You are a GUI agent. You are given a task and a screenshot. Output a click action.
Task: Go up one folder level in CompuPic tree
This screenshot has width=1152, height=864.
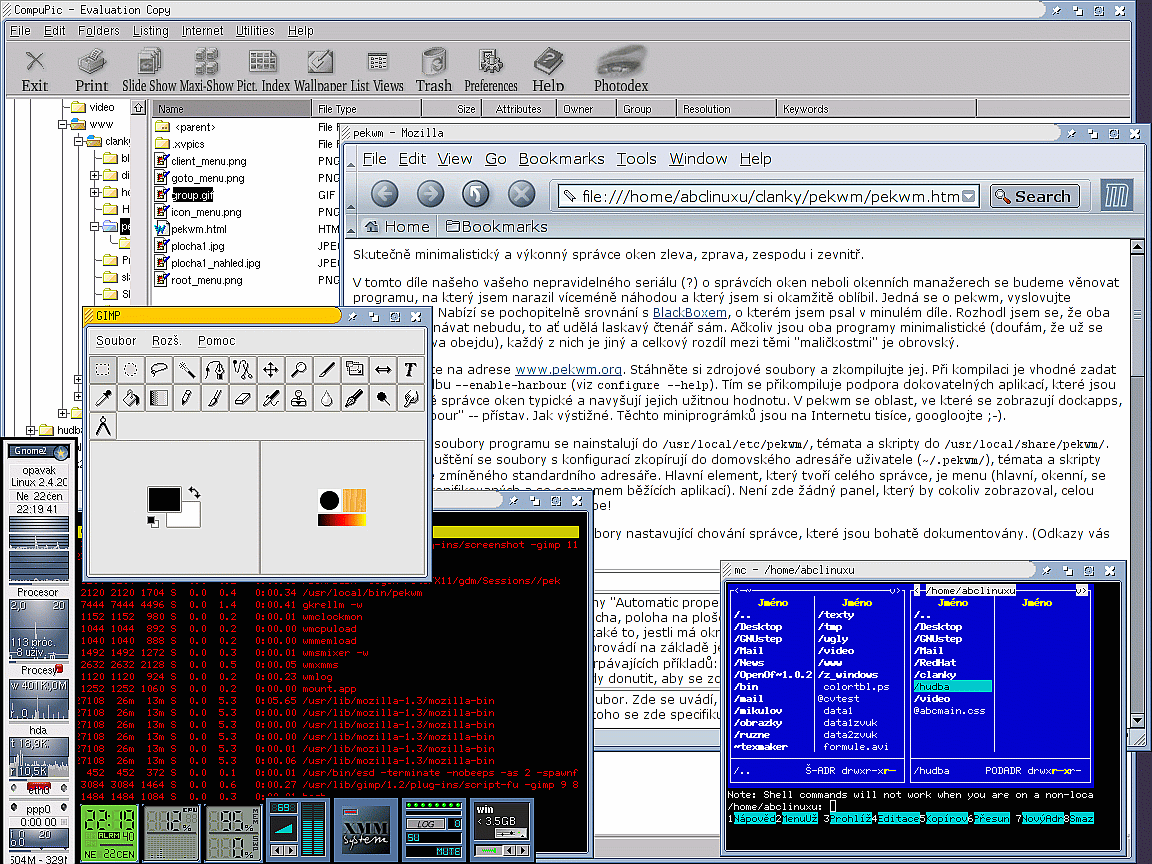(138, 108)
